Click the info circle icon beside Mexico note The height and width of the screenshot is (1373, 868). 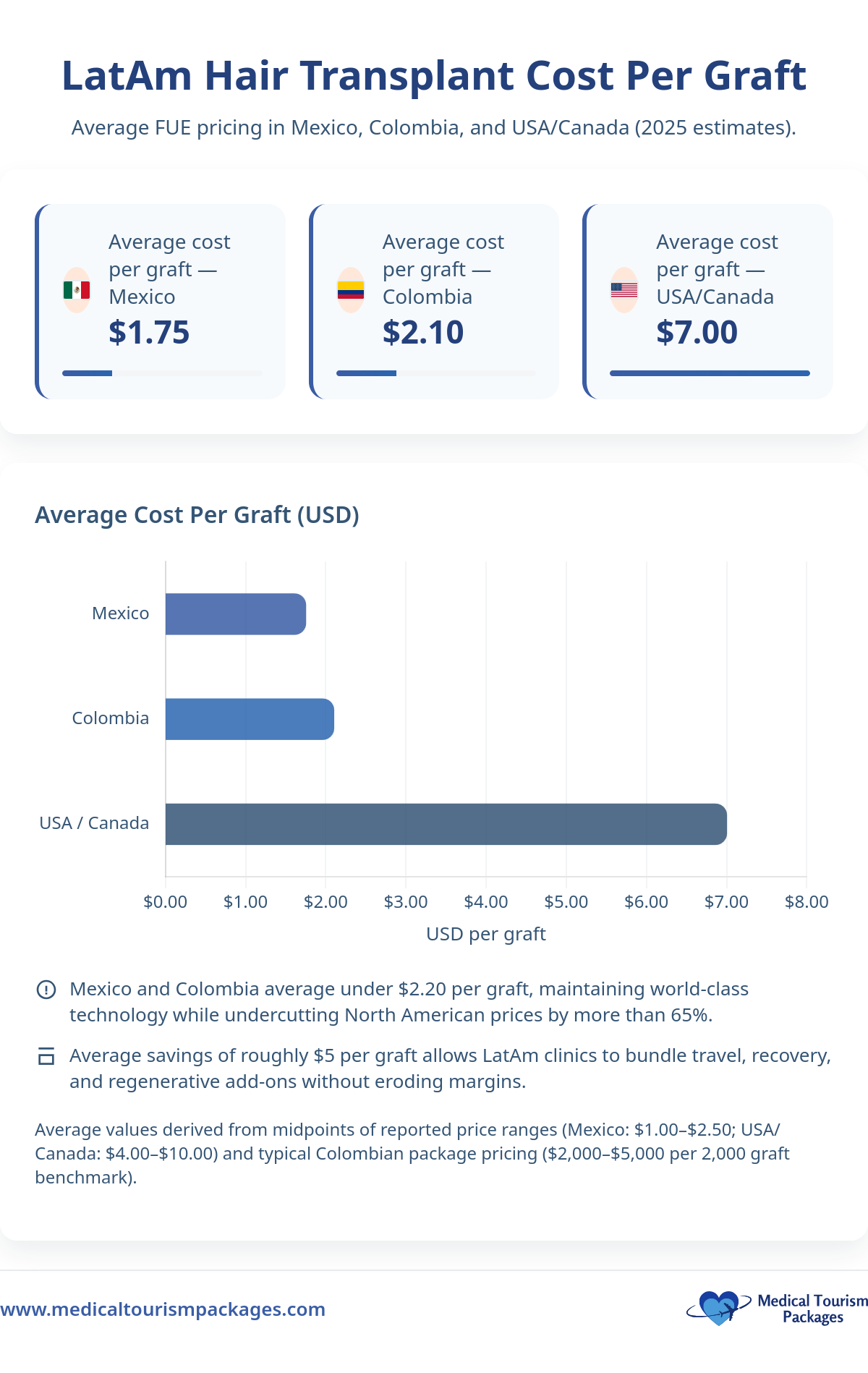(x=46, y=990)
